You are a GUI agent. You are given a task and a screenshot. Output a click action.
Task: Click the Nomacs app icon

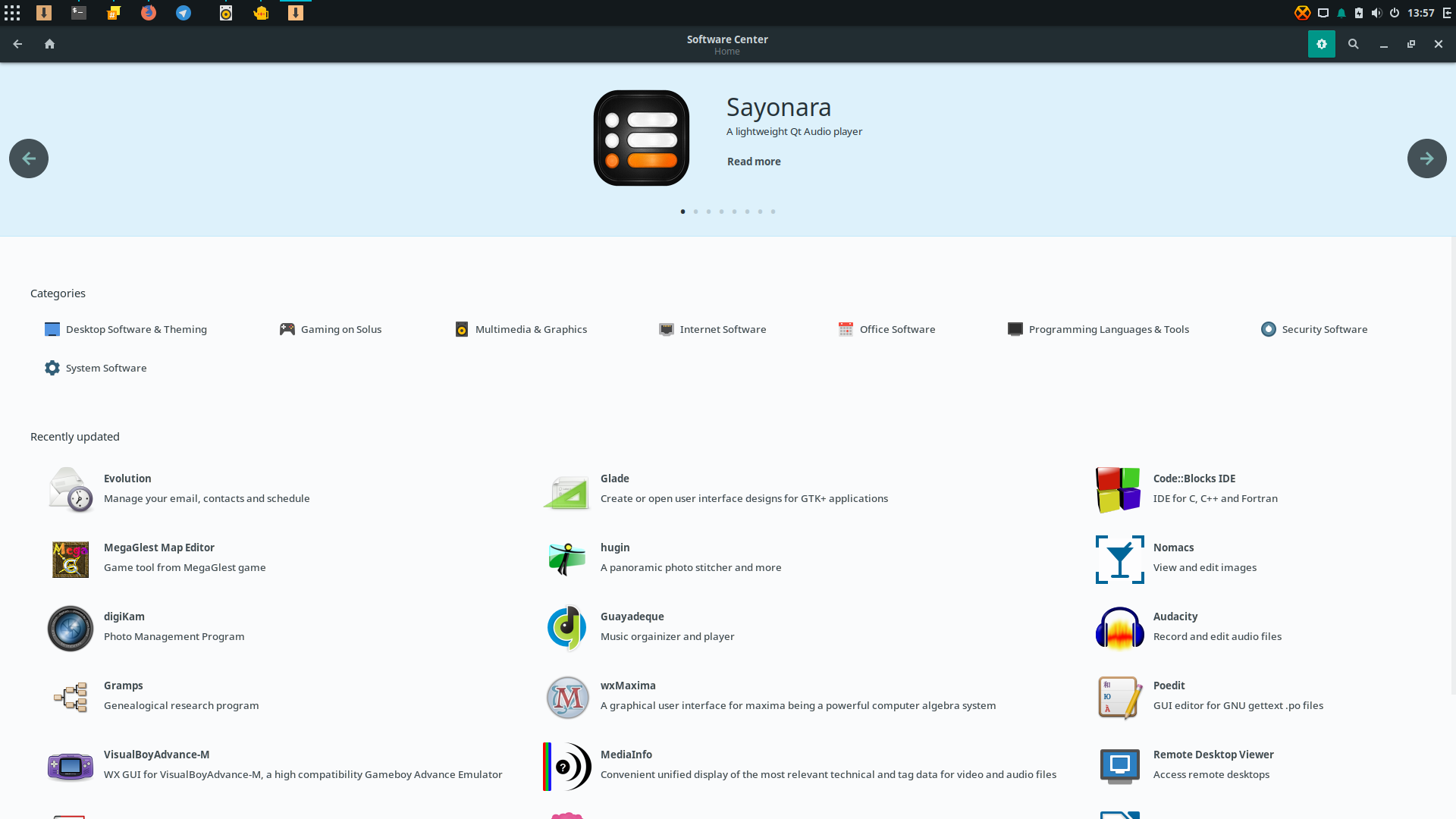[1120, 559]
